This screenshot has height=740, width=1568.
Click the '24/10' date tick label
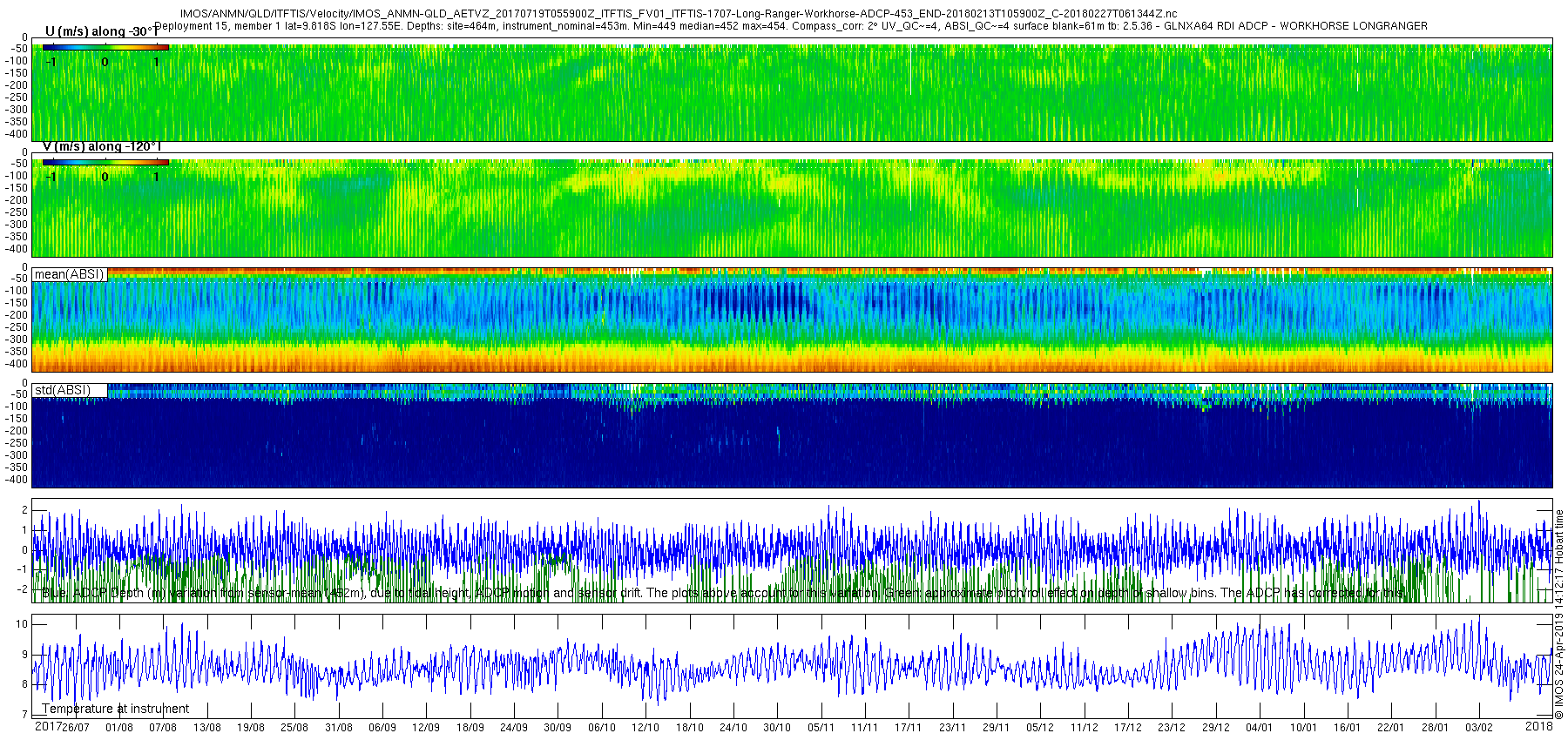pyautogui.click(x=733, y=728)
